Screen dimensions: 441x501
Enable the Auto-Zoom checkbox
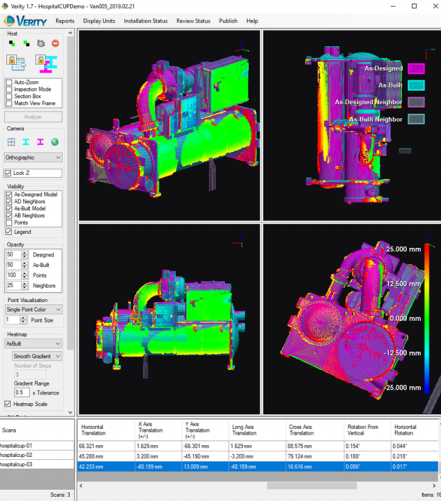tap(9, 82)
